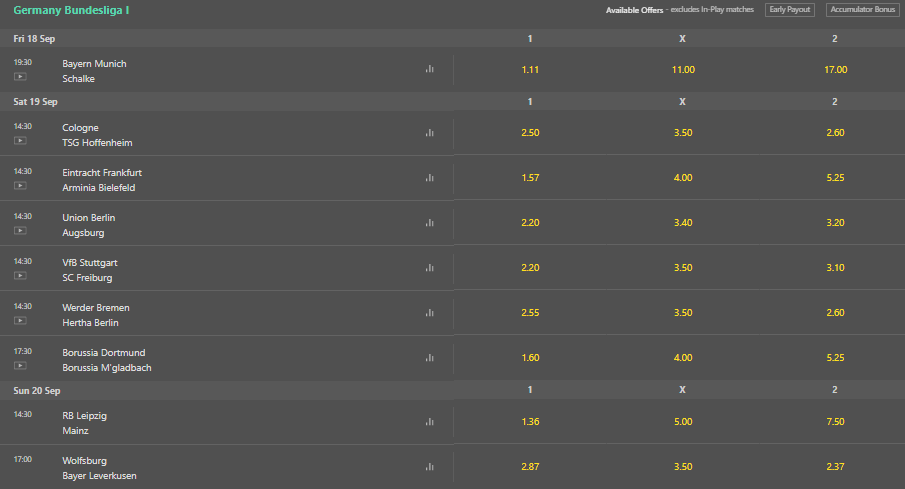This screenshot has height=489, width=905.
Task: Open the Borussia Dortmund vs M'gladbach match
Action: point(107,360)
